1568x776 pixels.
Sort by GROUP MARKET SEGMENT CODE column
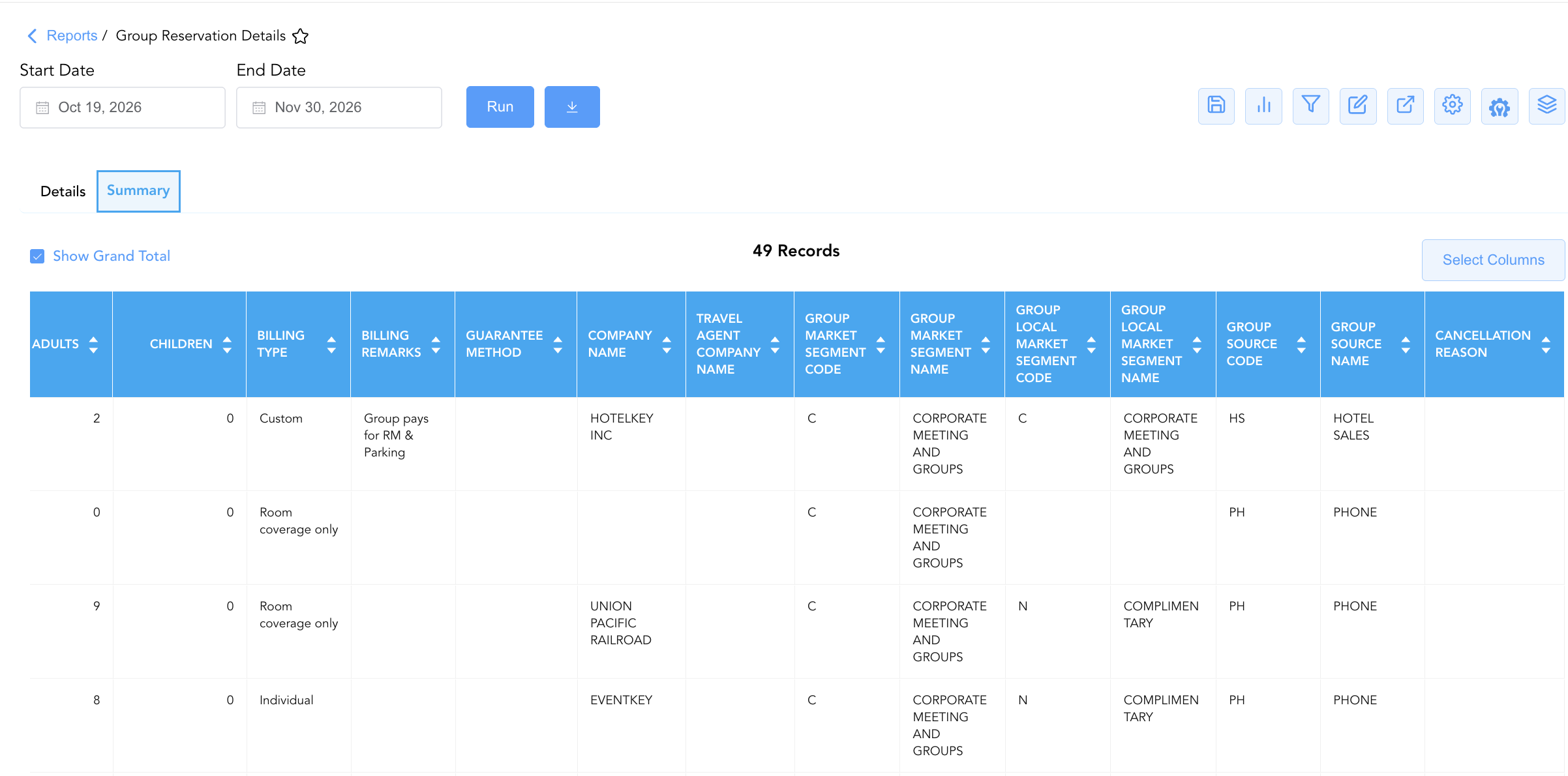pos(881,344)
